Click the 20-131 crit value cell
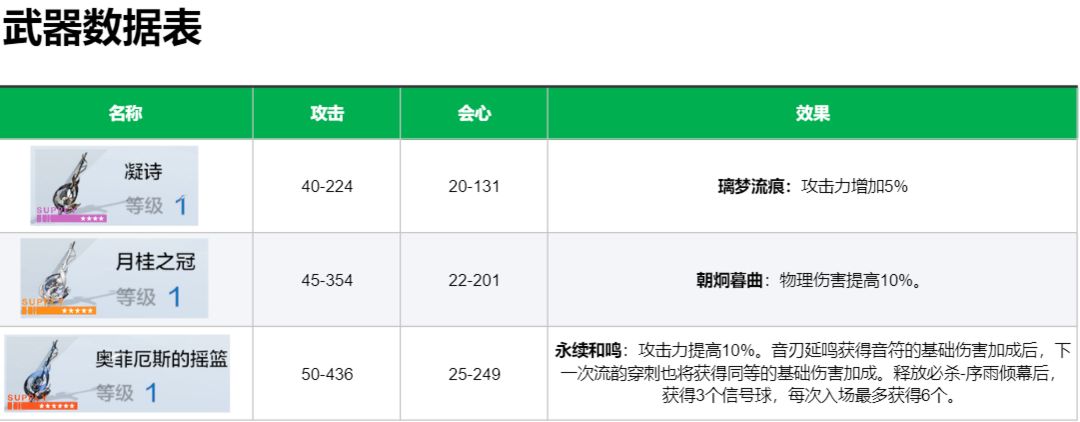This screenshot has height=422, width=1080. pyautogui.click(x=474, y=186)
